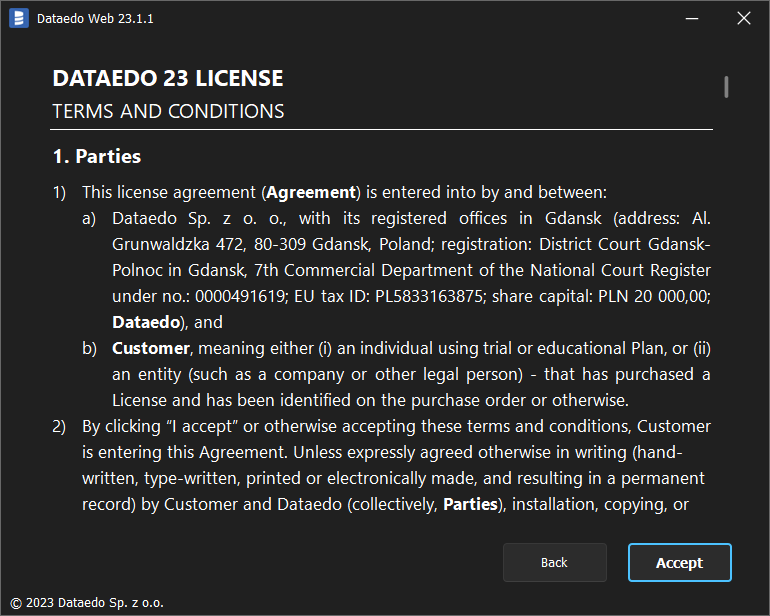Click the EU tax ID PL5833163875 line
Screen dimensions: 770x616
tap(411, 296)
